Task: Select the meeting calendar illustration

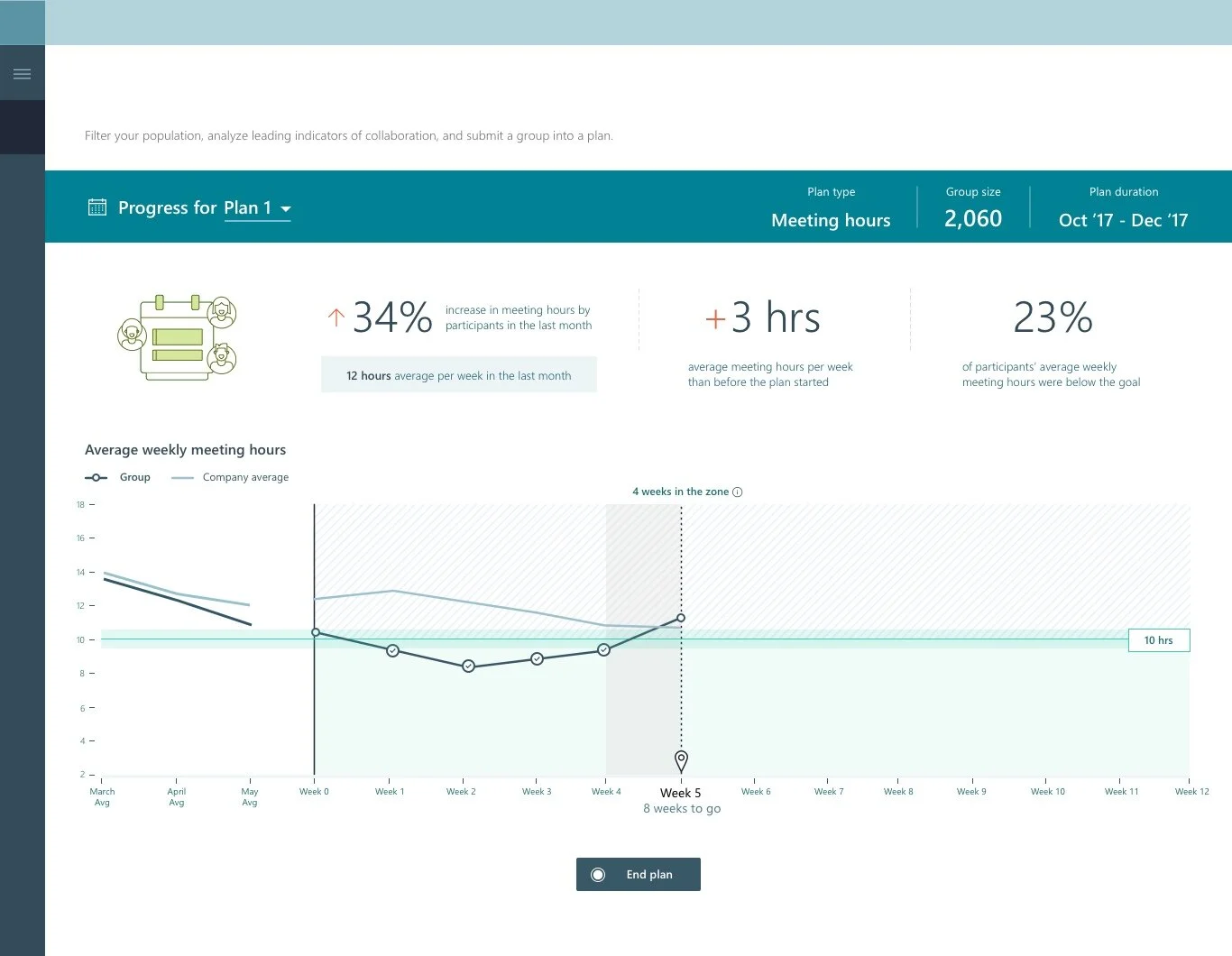Action: (177, 338)
